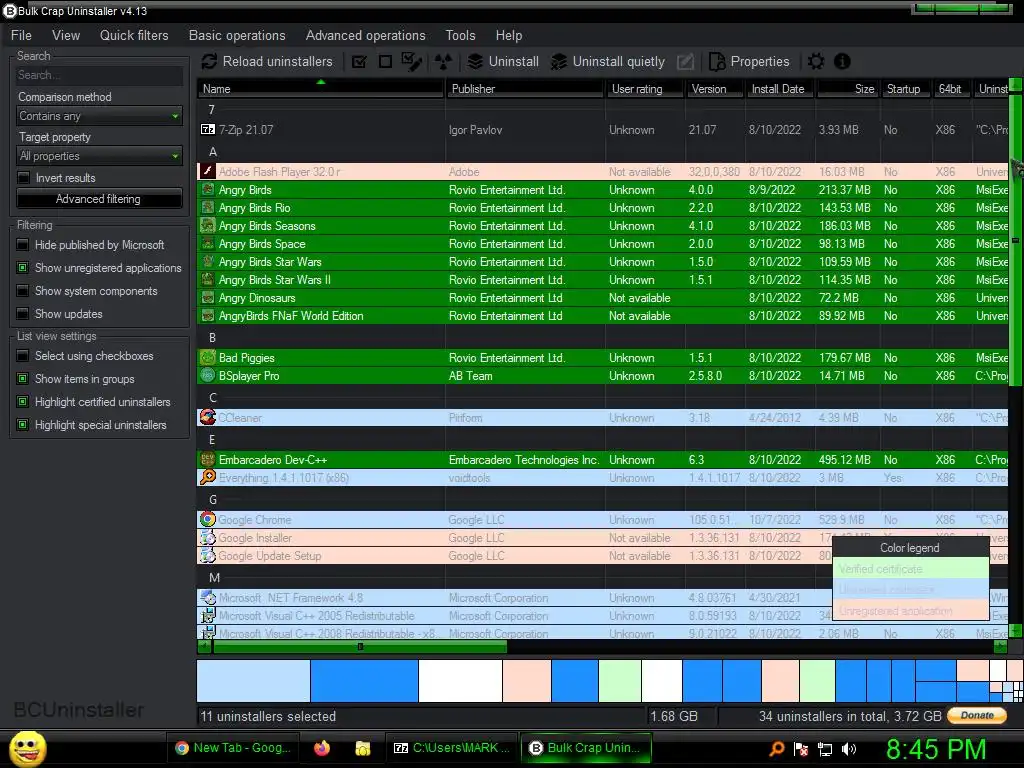
Task: Click the deselect all square toolbar icon
Action: (385, 61)
